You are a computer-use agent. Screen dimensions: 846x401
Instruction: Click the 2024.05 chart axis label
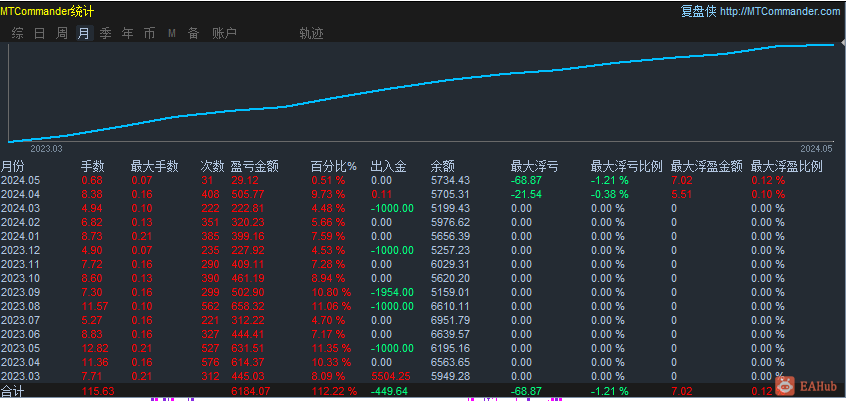coord(816,148)
